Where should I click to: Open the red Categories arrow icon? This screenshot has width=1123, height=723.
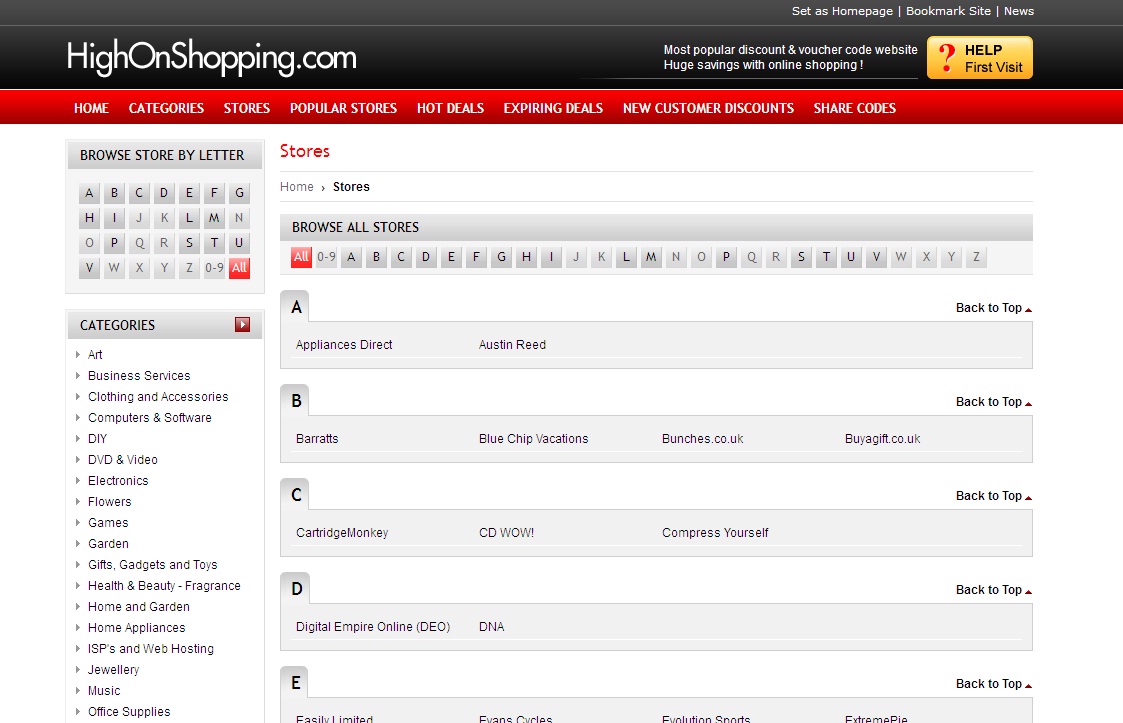click(x=243, y=325)
